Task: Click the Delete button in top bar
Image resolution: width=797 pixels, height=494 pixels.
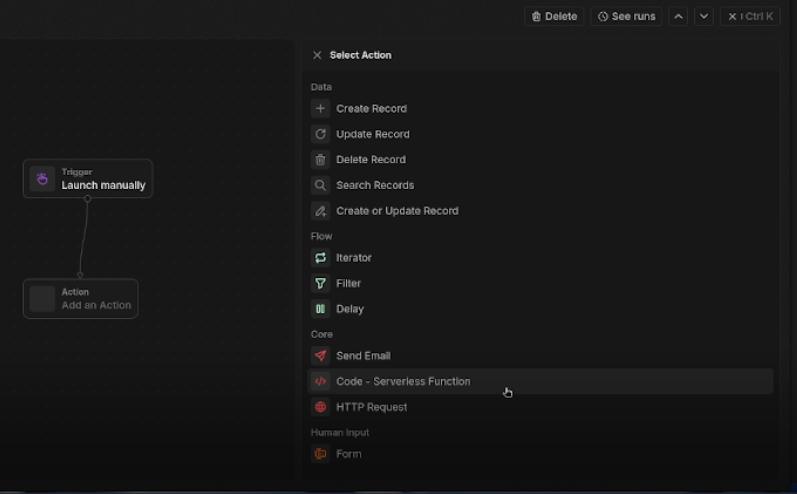Action: pyautogui.click(x=554, y=16)
